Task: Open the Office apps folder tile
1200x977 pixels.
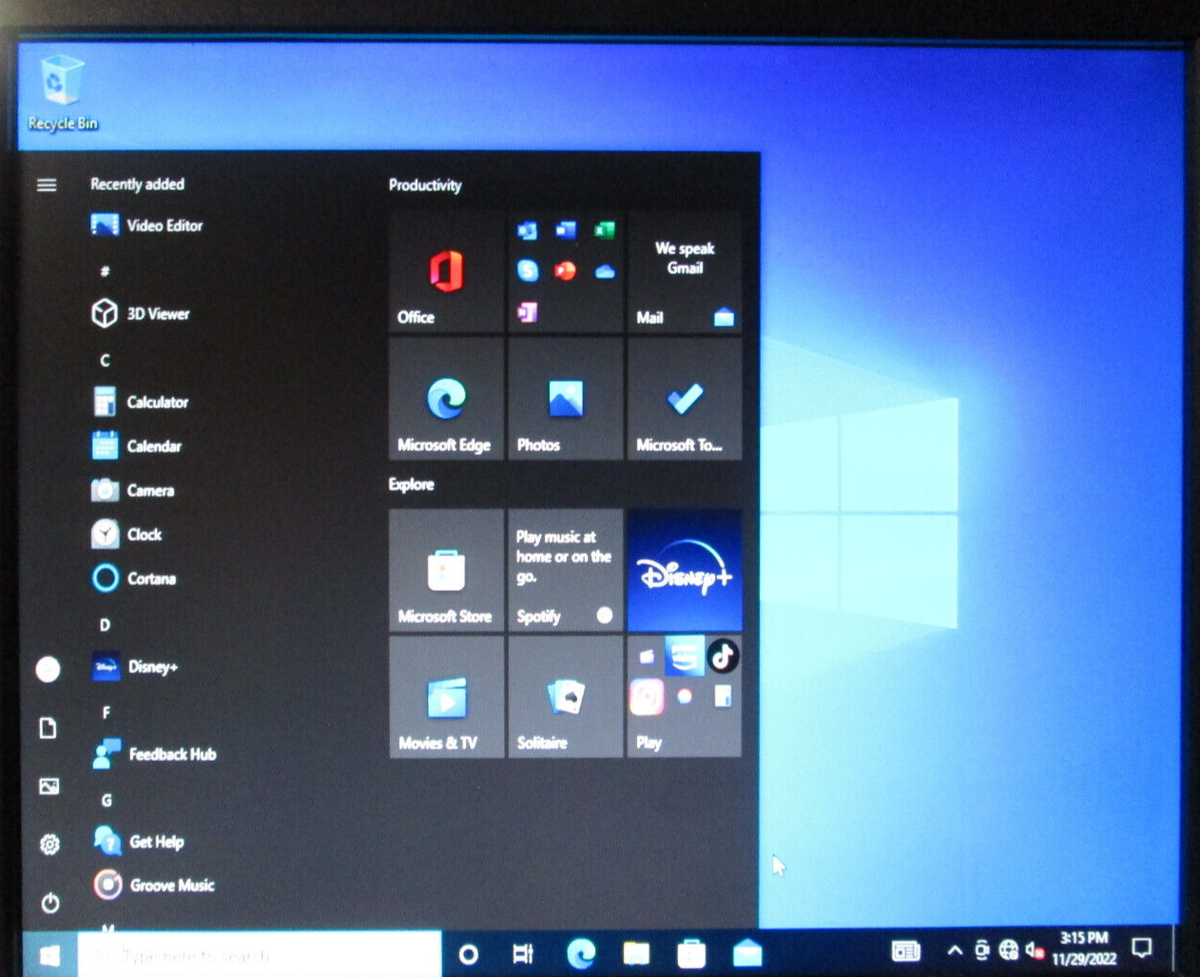Action: (x=566, y=271)
